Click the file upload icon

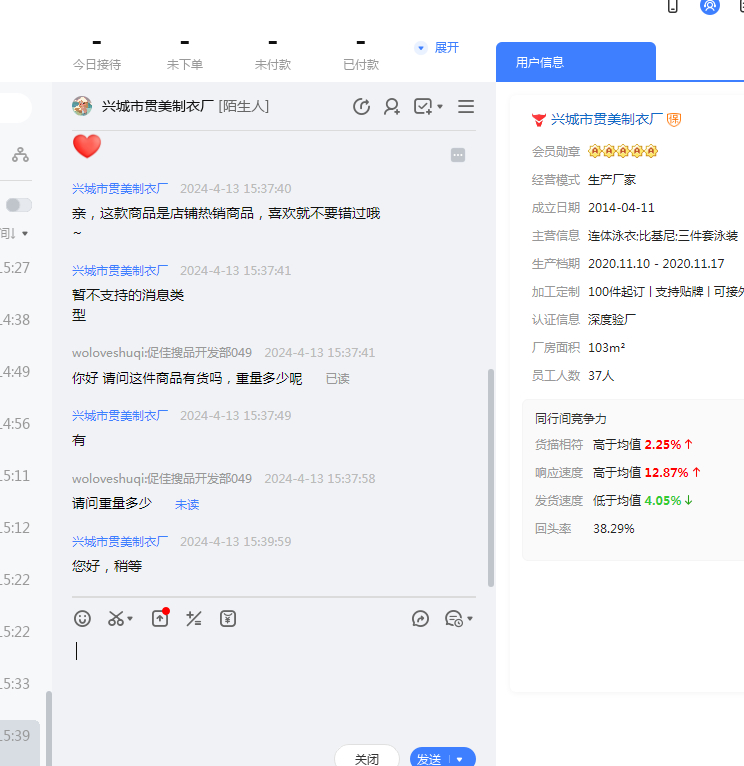[160, 619]
